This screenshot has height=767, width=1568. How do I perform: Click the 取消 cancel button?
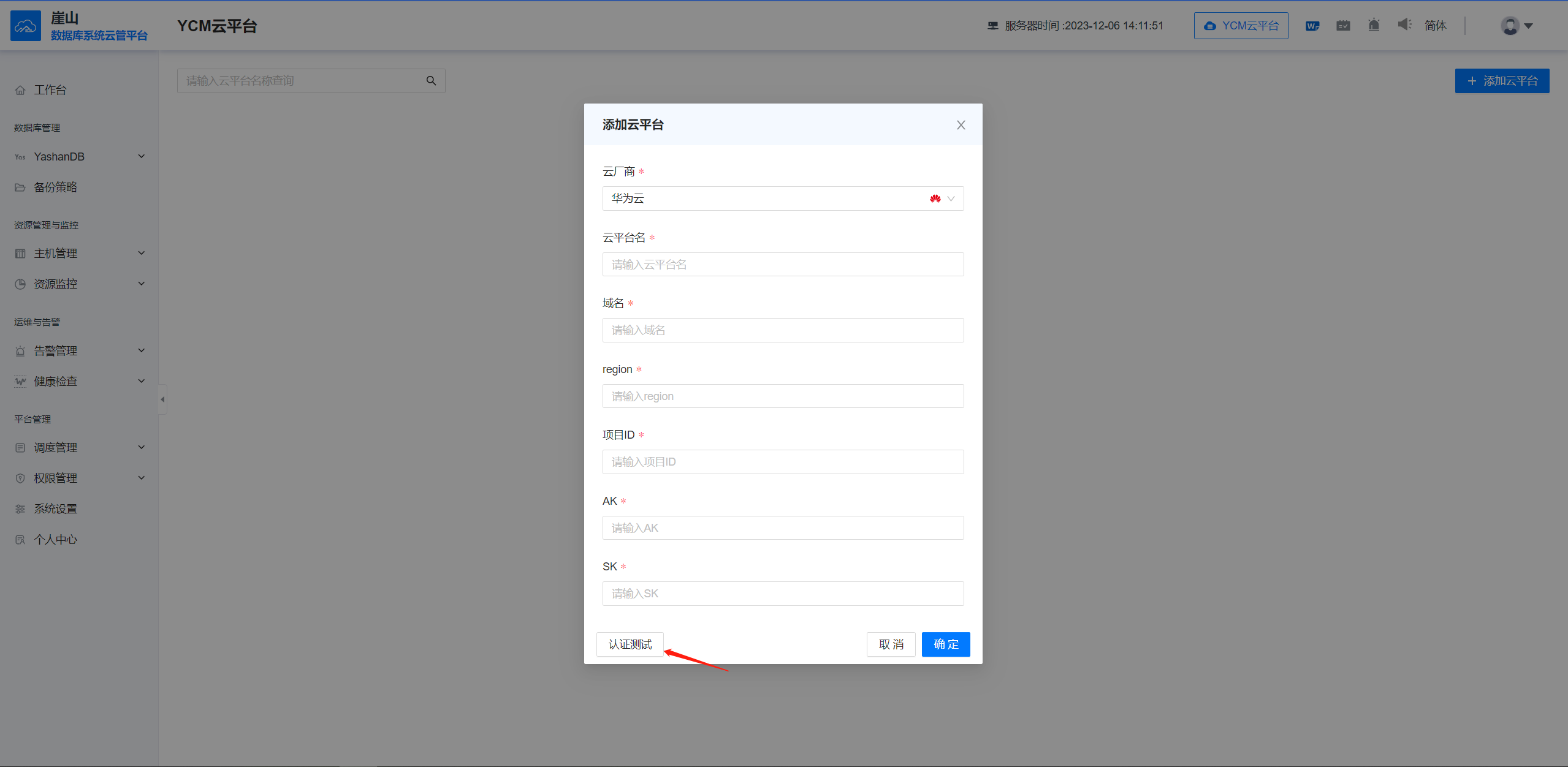point(891,644)
